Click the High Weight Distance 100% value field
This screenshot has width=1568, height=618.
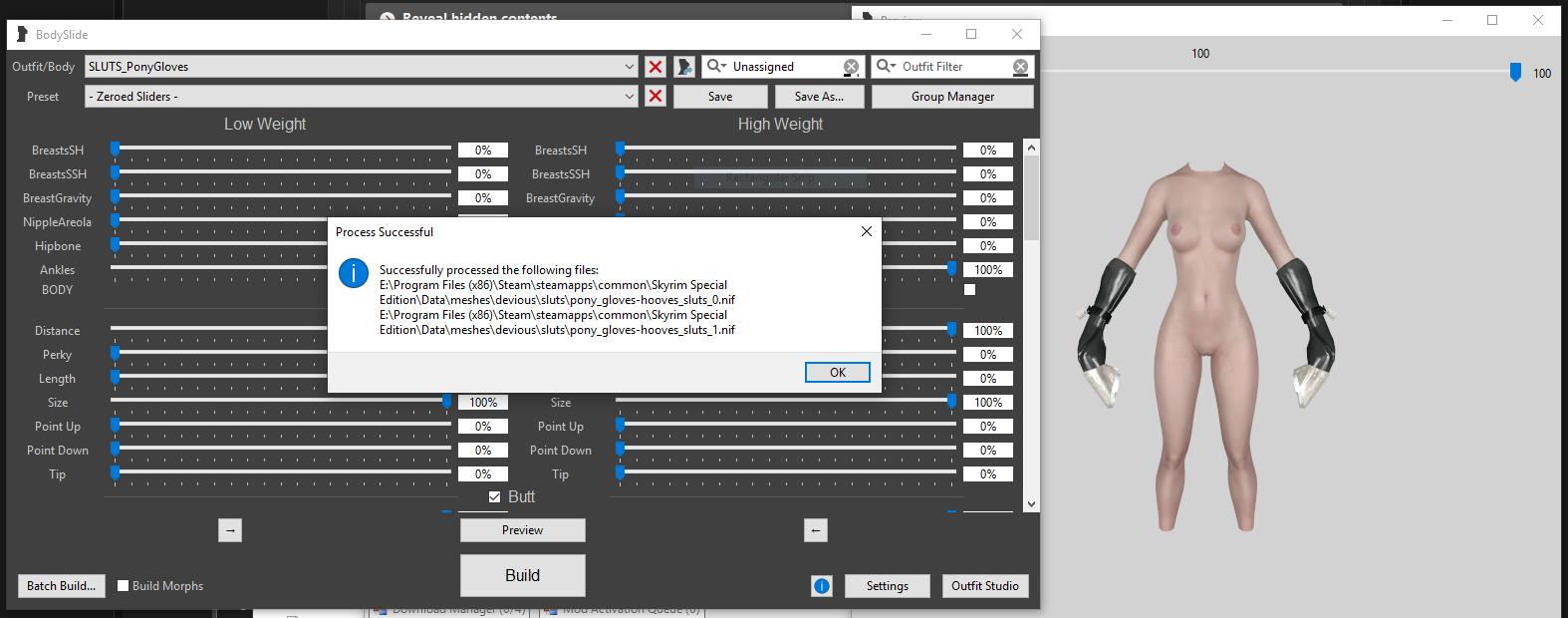click(x=988, y=331)
